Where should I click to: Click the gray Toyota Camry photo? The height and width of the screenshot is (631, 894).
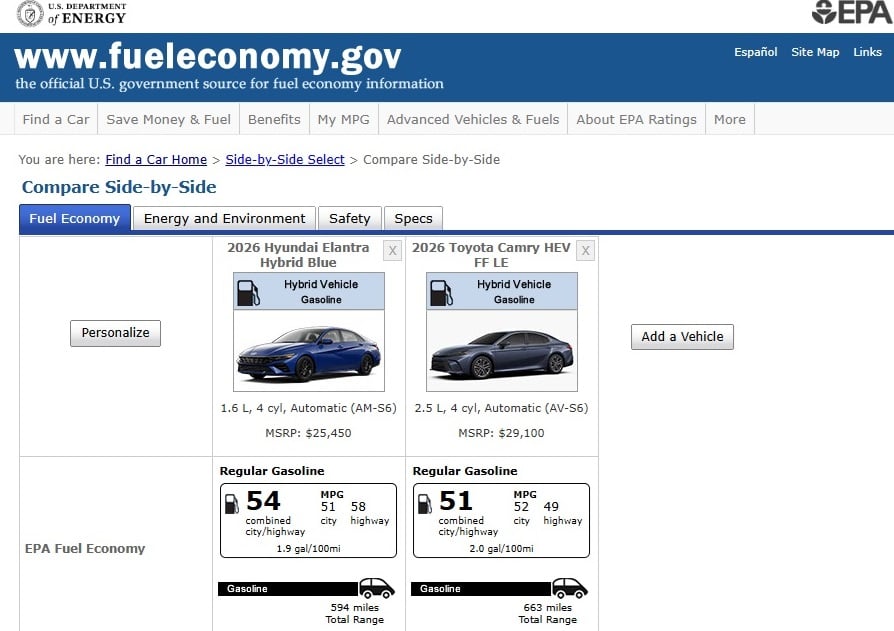click(502, 351)
